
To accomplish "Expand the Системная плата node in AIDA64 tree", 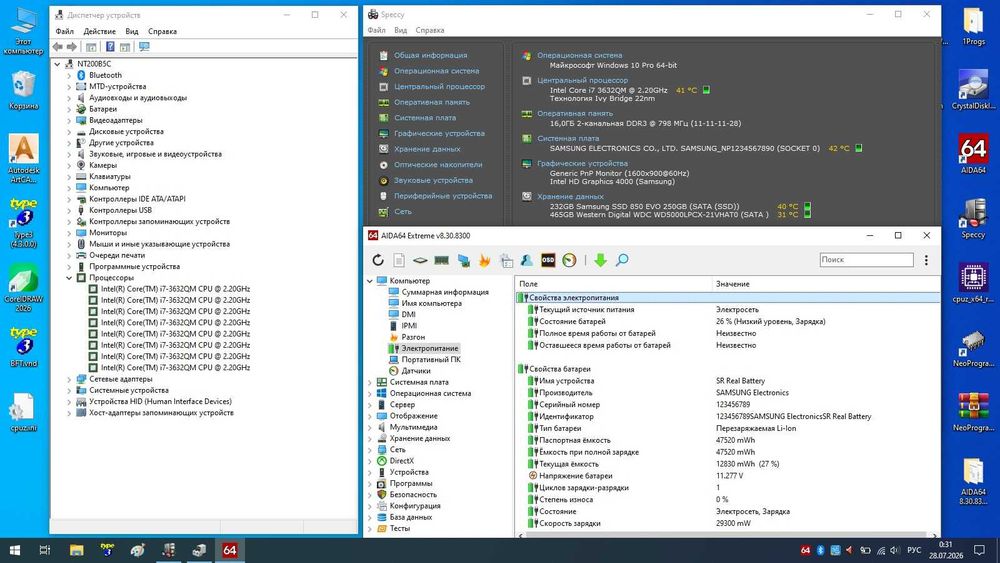I will (x=370, y=383).
